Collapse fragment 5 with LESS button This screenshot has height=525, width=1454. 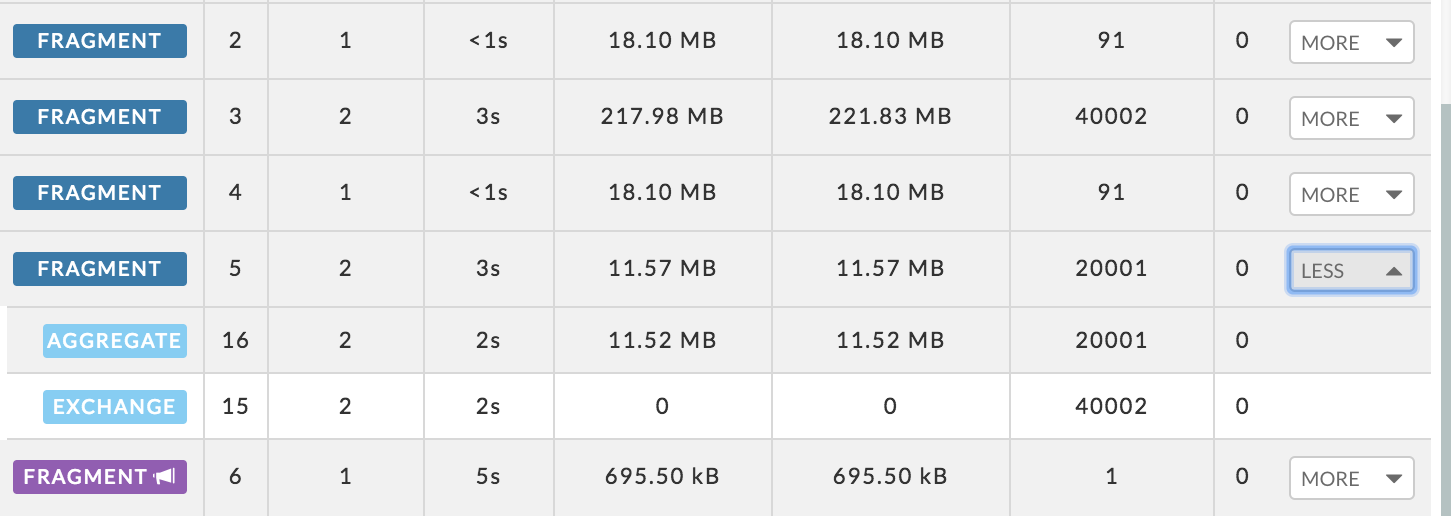click(1351, 271)
